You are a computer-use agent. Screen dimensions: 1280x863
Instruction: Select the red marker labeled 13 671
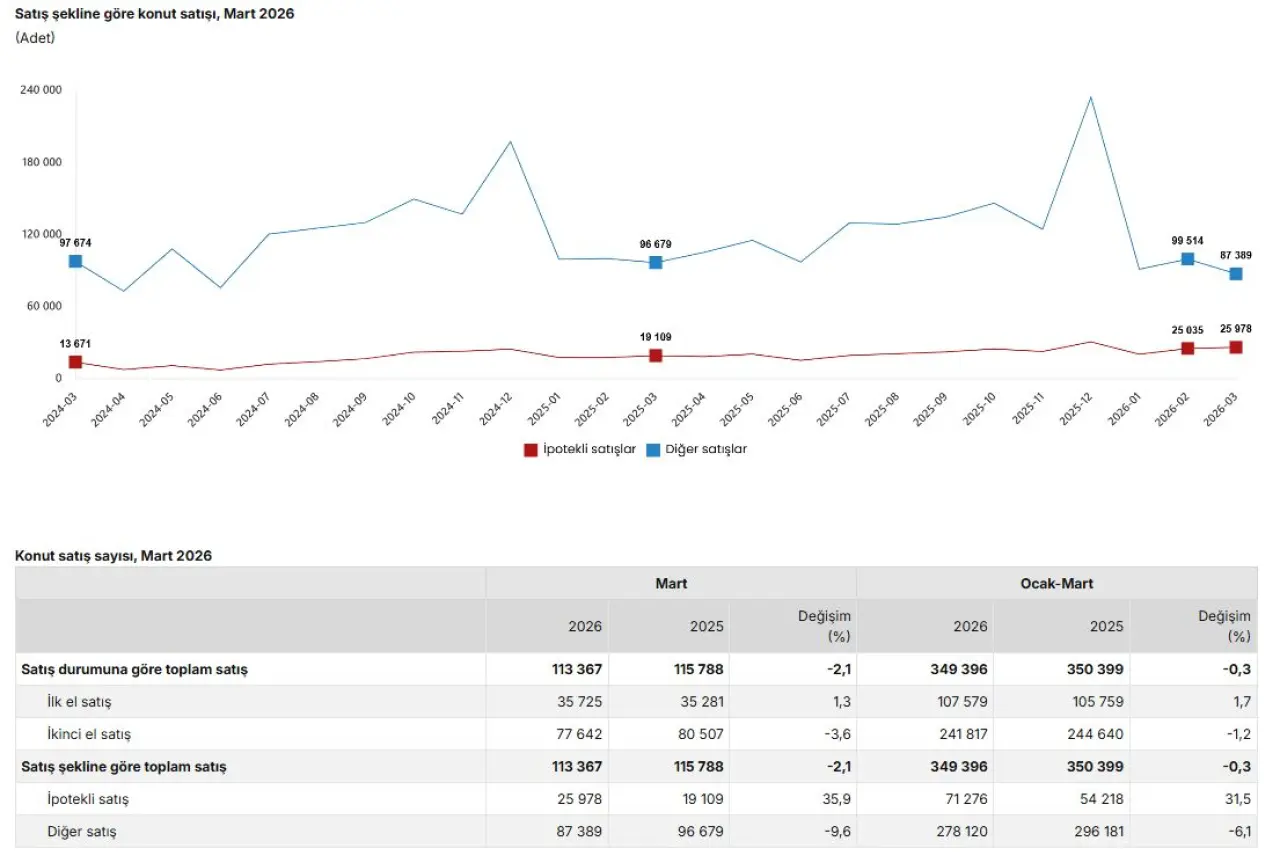75,362
